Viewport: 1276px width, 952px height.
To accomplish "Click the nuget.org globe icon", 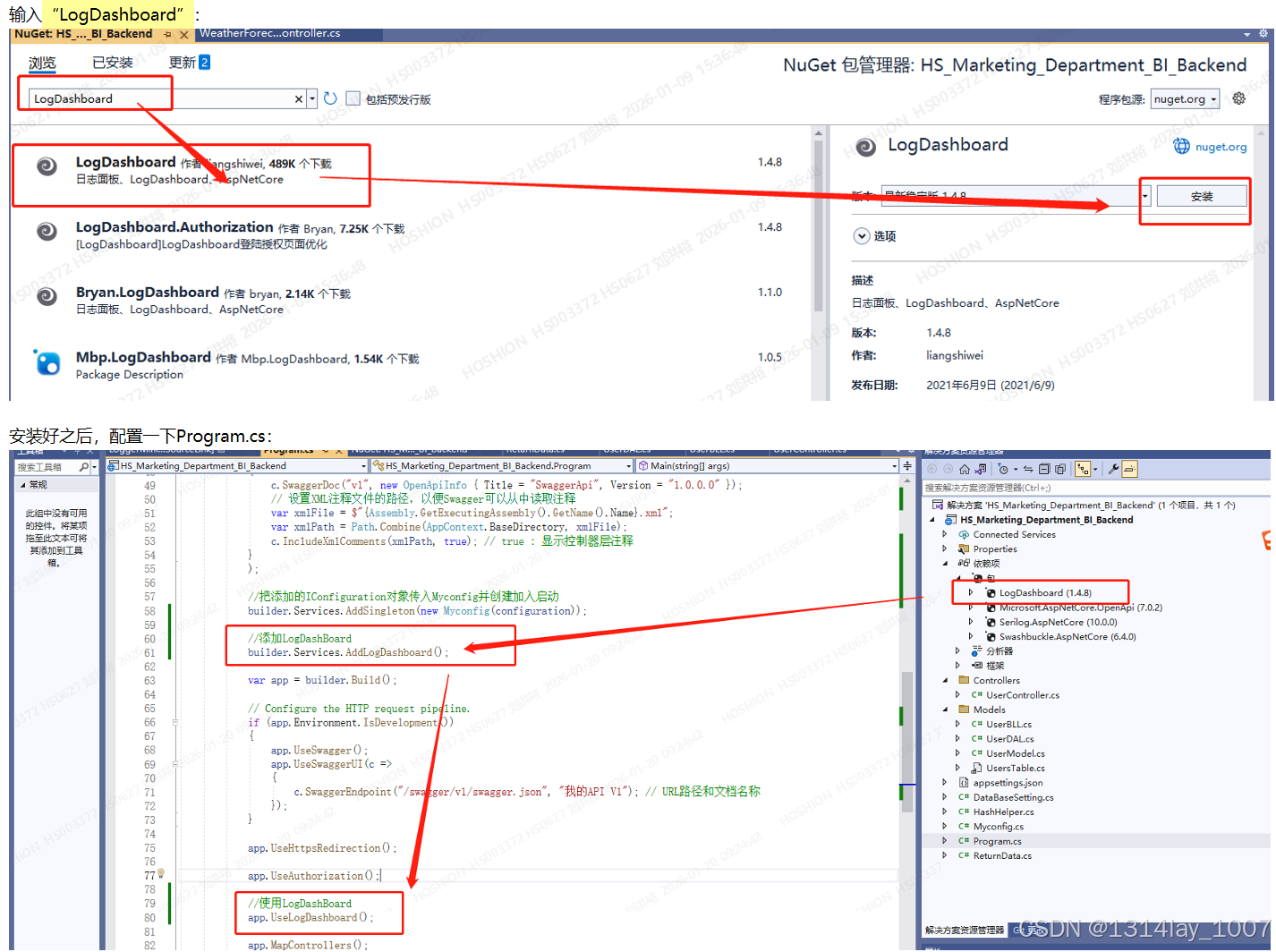I will (1181, 146).
